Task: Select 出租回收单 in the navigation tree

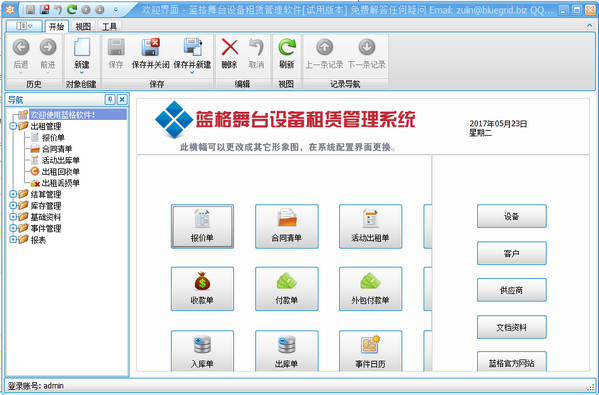Action: [60, 172]
